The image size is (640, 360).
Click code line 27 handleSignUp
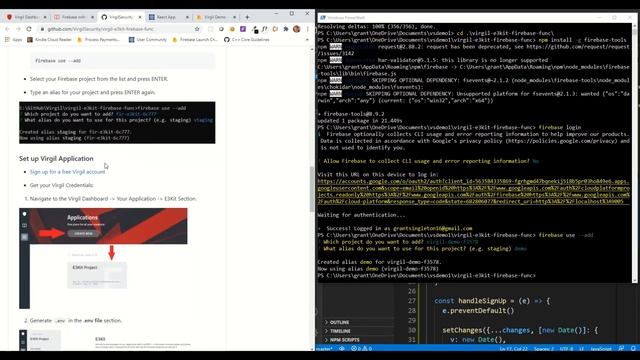tap(492, 301)
